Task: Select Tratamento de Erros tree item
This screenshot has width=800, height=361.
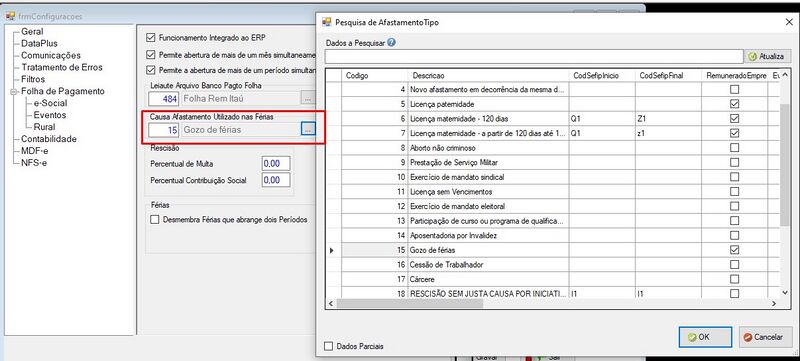Action: click(x=62, y=67)
